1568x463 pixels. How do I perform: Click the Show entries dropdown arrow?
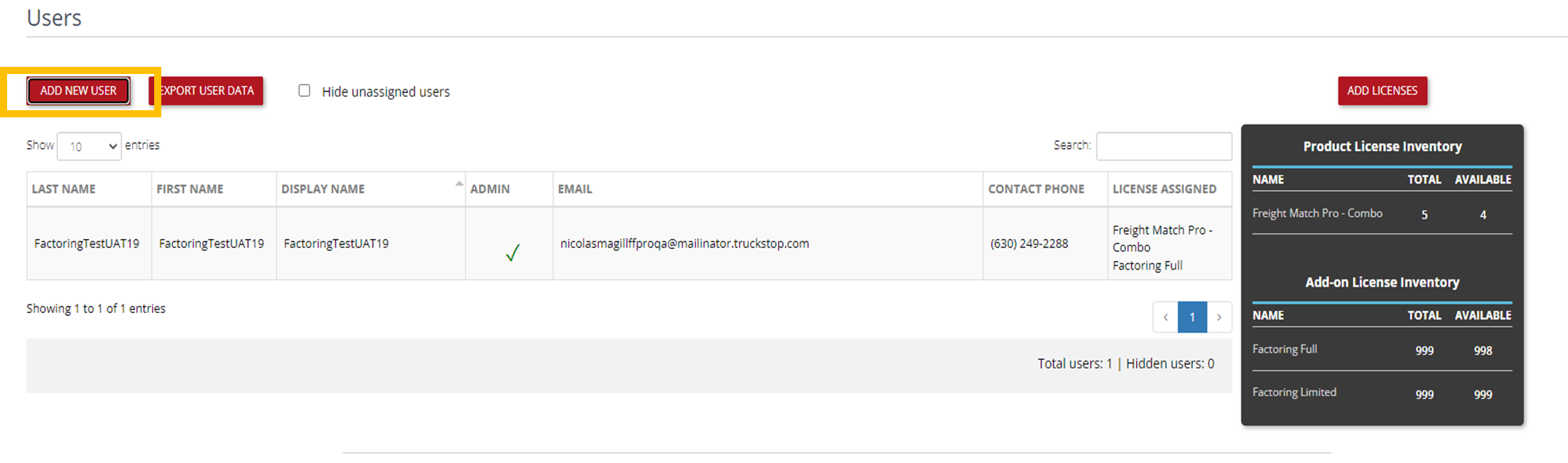(x=112, y=146)
